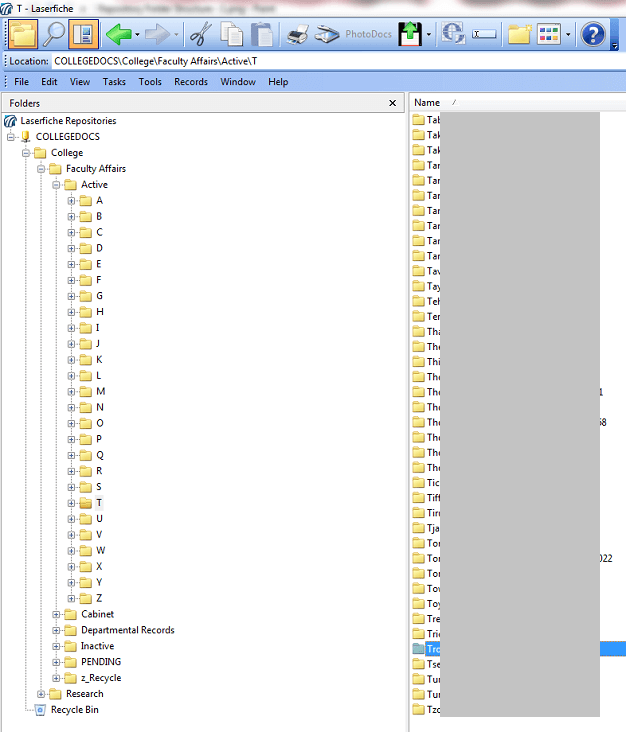Image resolution: width=626 pixels, height=732 pixels.
Task: Open the Help menu
Action: pos(278,82)
